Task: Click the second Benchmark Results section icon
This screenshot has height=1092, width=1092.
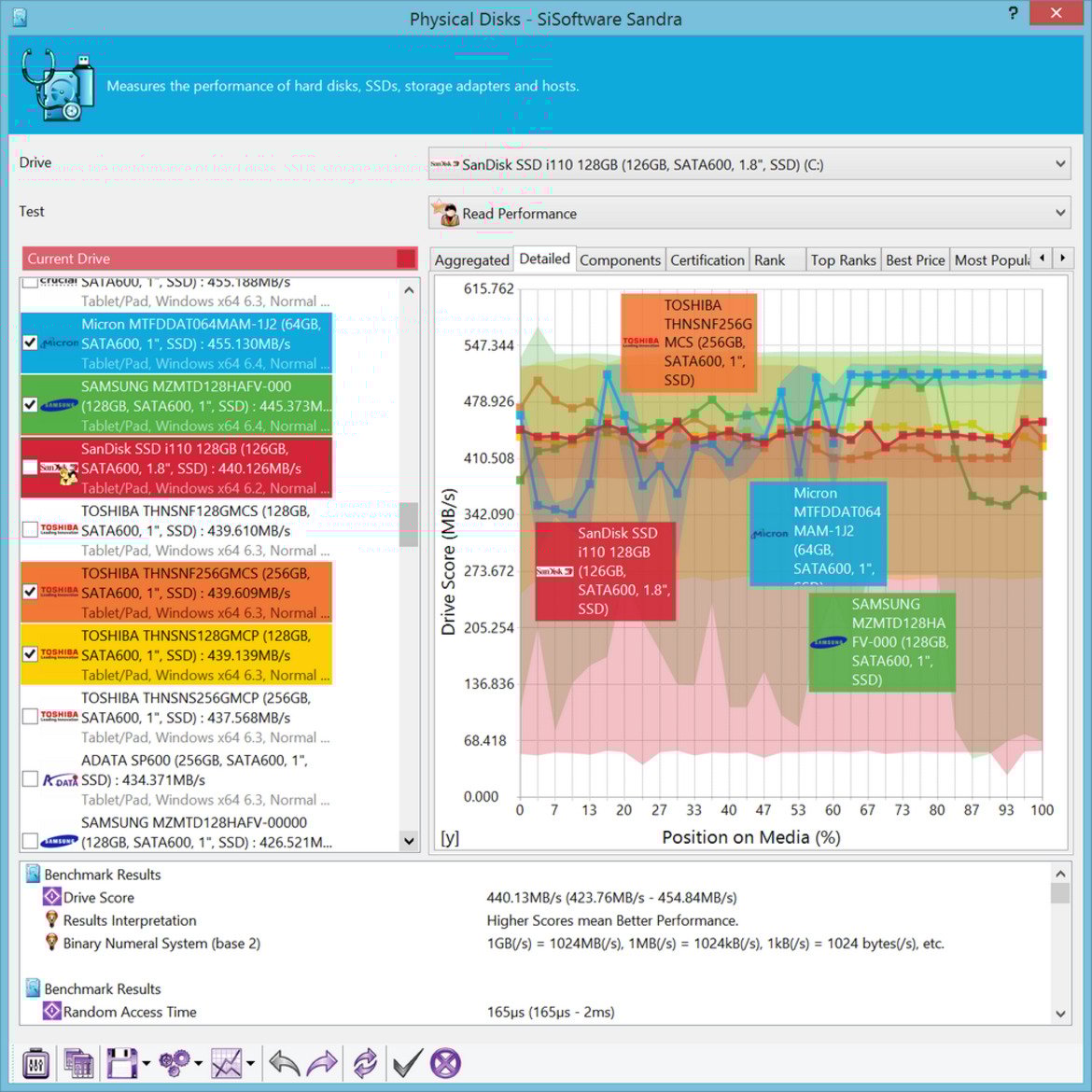Action: (x=33, y=987)
